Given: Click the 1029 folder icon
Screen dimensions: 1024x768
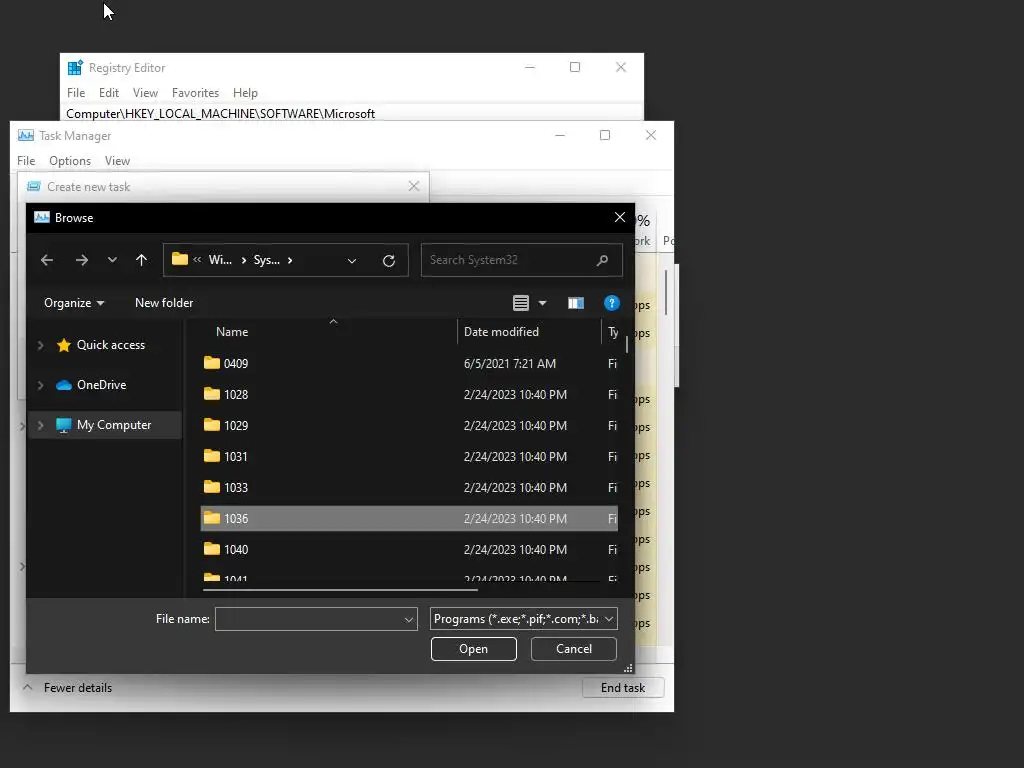Looking at the screenshot, I should click(x=212, y=425).
